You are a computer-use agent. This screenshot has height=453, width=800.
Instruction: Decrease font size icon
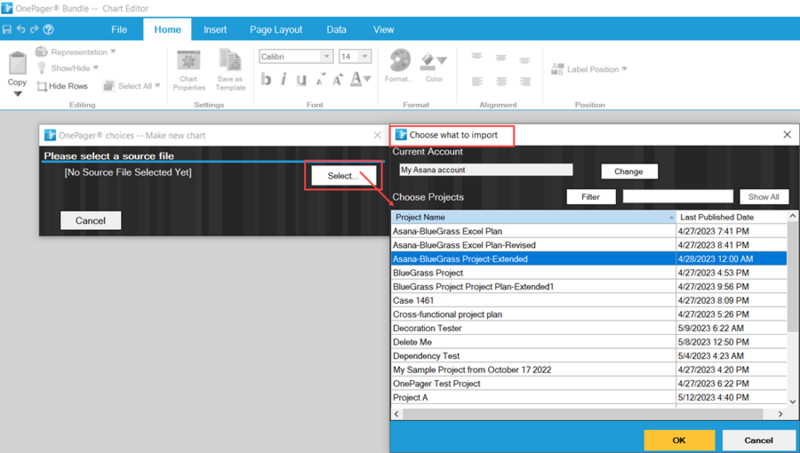pyautogui.click(x=320, y=80)
